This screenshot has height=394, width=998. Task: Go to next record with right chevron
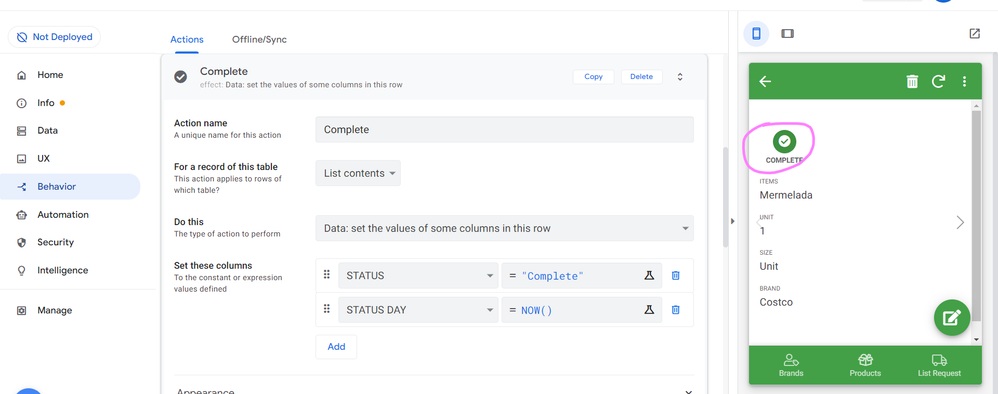point(960,222)
